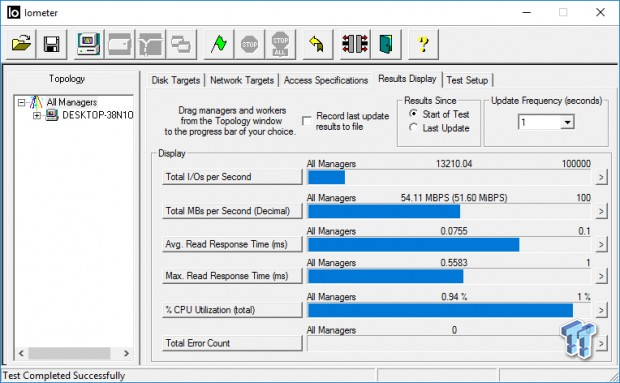Collapse the All Managers tree node

(21, 103)
